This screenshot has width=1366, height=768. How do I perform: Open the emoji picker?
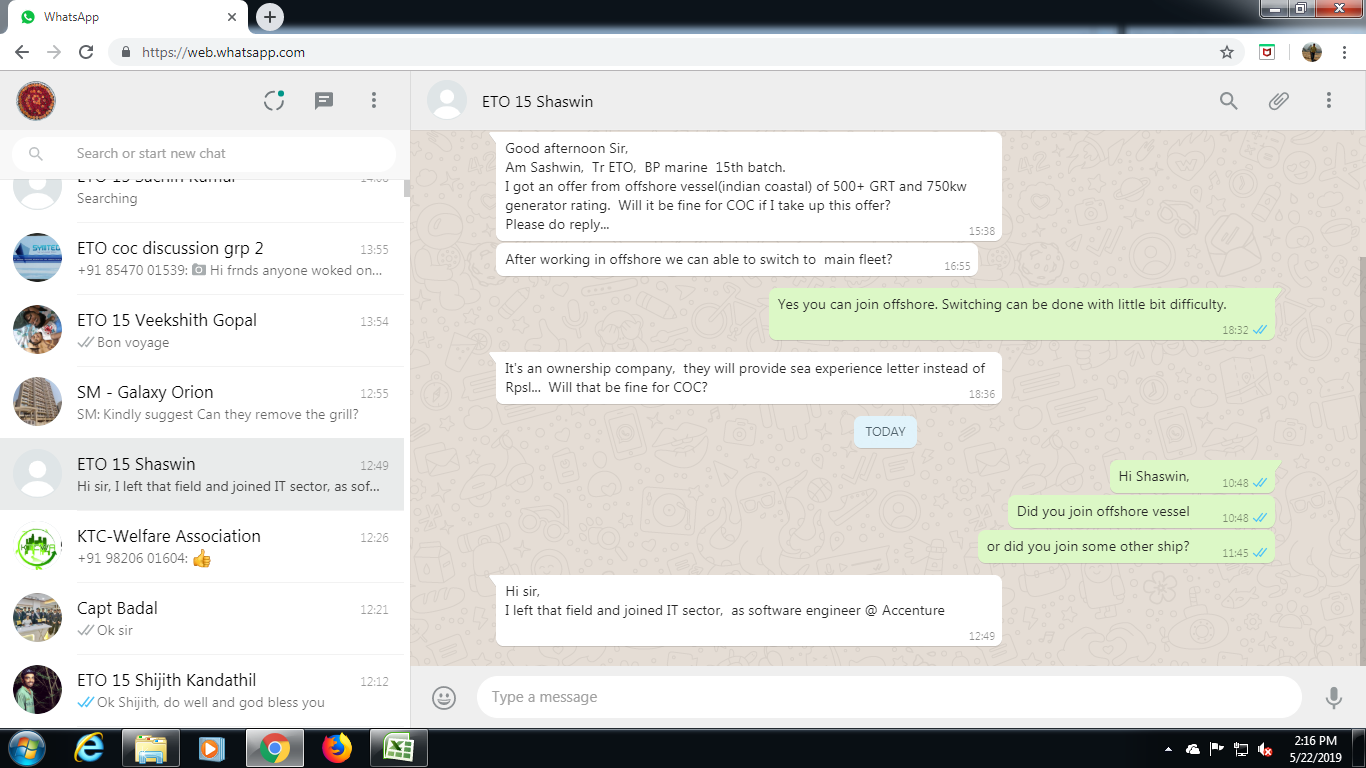pyautogui.click(x=444, y=697)
